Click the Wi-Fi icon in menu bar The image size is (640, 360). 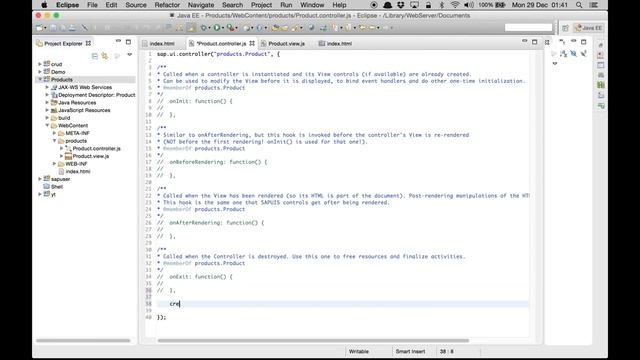[455, 5]
